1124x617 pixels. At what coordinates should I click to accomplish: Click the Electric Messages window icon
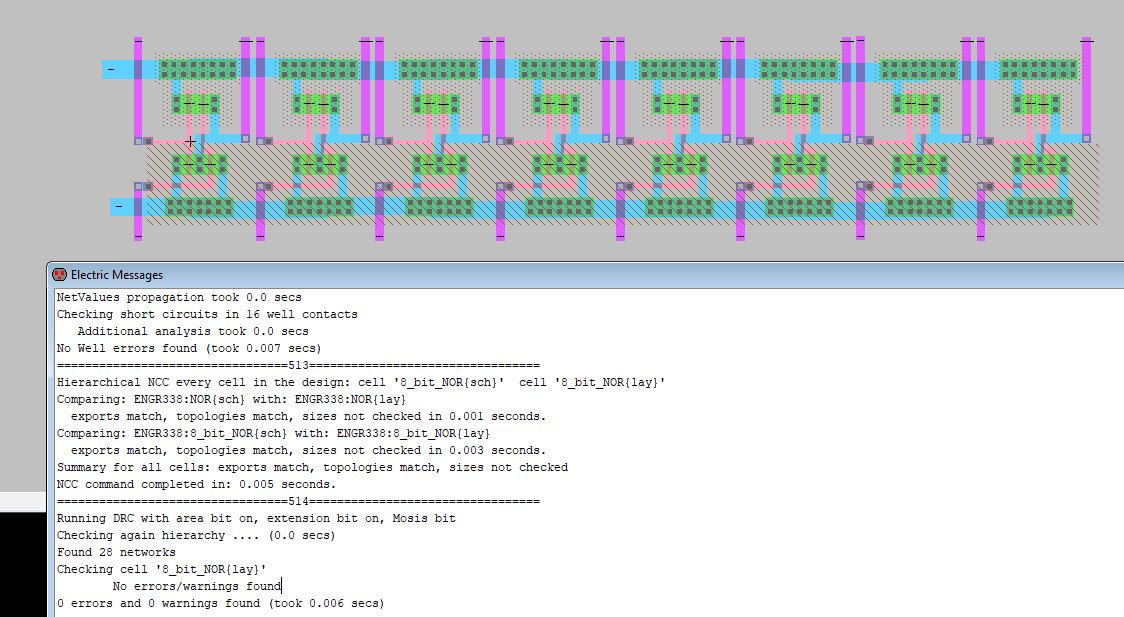59,275
